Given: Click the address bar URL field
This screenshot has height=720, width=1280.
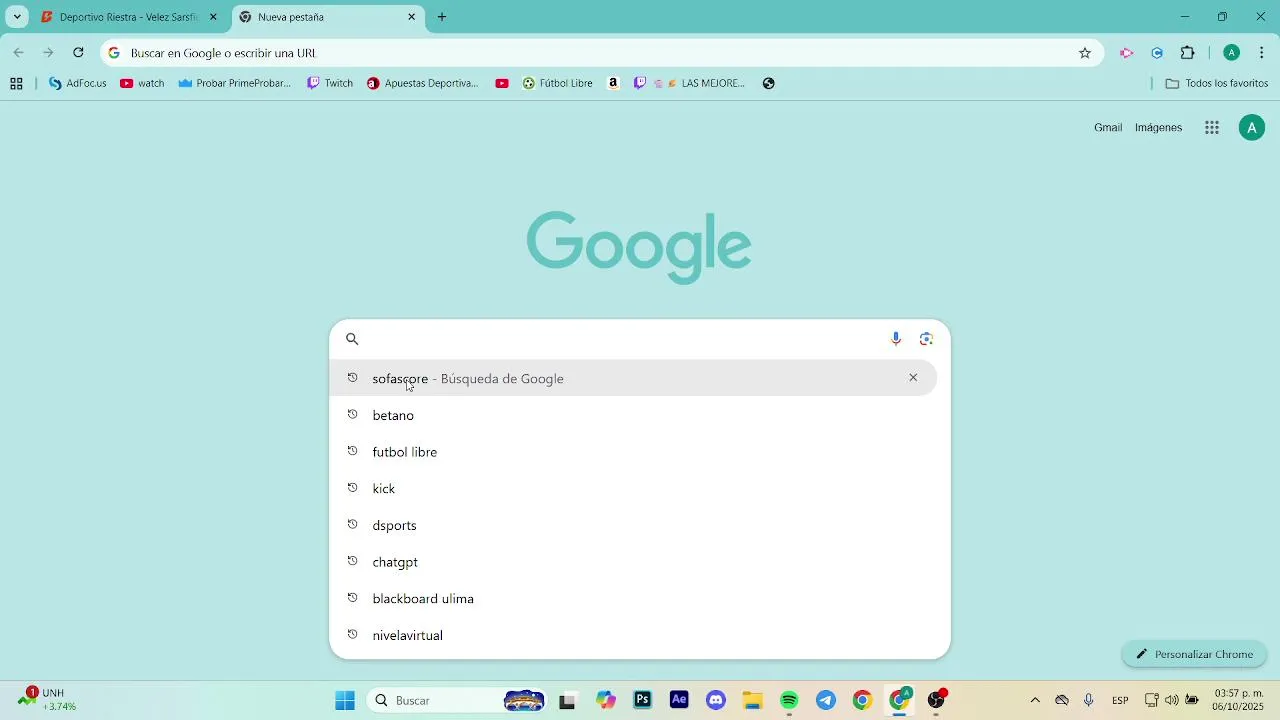Looking at the screenshot, I should tap(600, 53).
